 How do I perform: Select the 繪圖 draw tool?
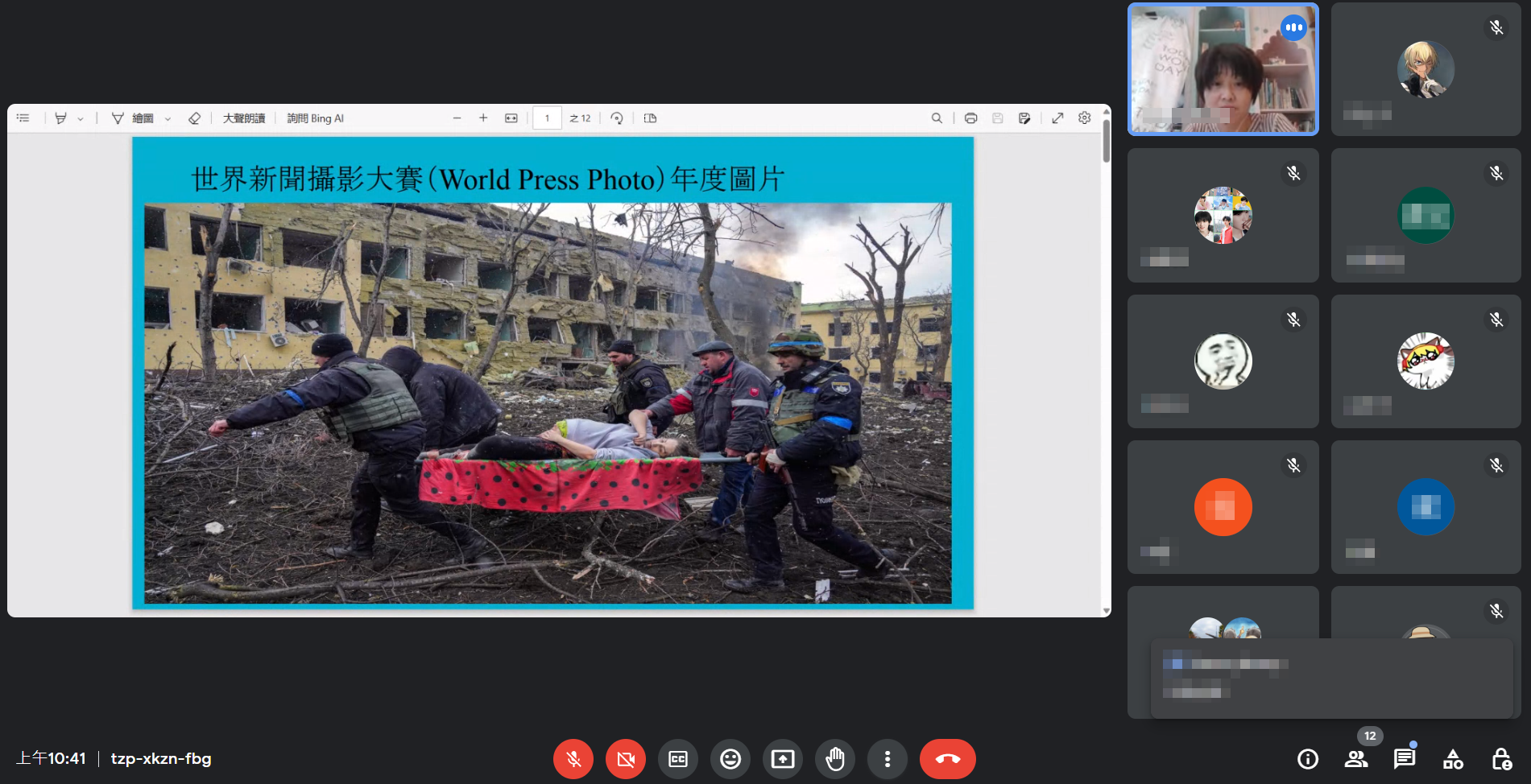point(133,118)
